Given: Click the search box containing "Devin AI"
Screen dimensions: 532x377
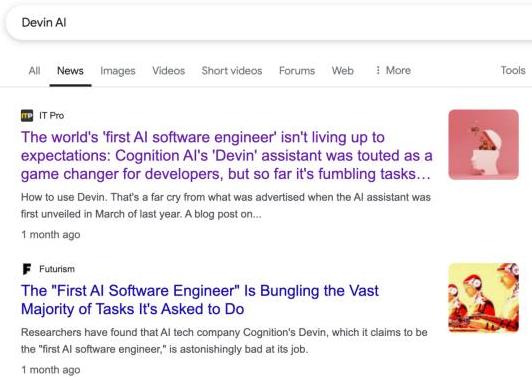Looking at the screenshot, I should pyautogui.click(x=268, y=23).
